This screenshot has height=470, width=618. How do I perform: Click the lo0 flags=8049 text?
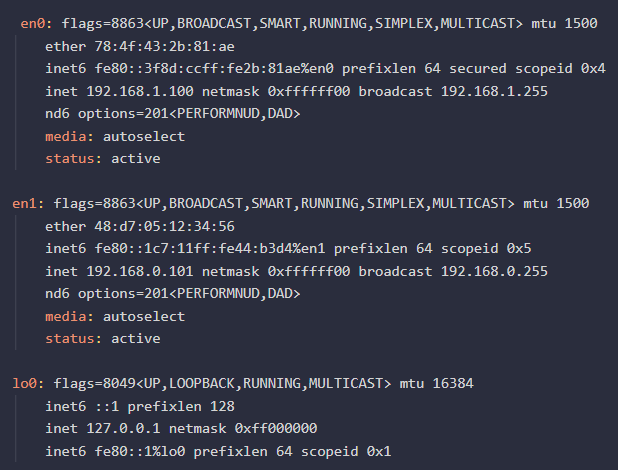coord(88,383)
